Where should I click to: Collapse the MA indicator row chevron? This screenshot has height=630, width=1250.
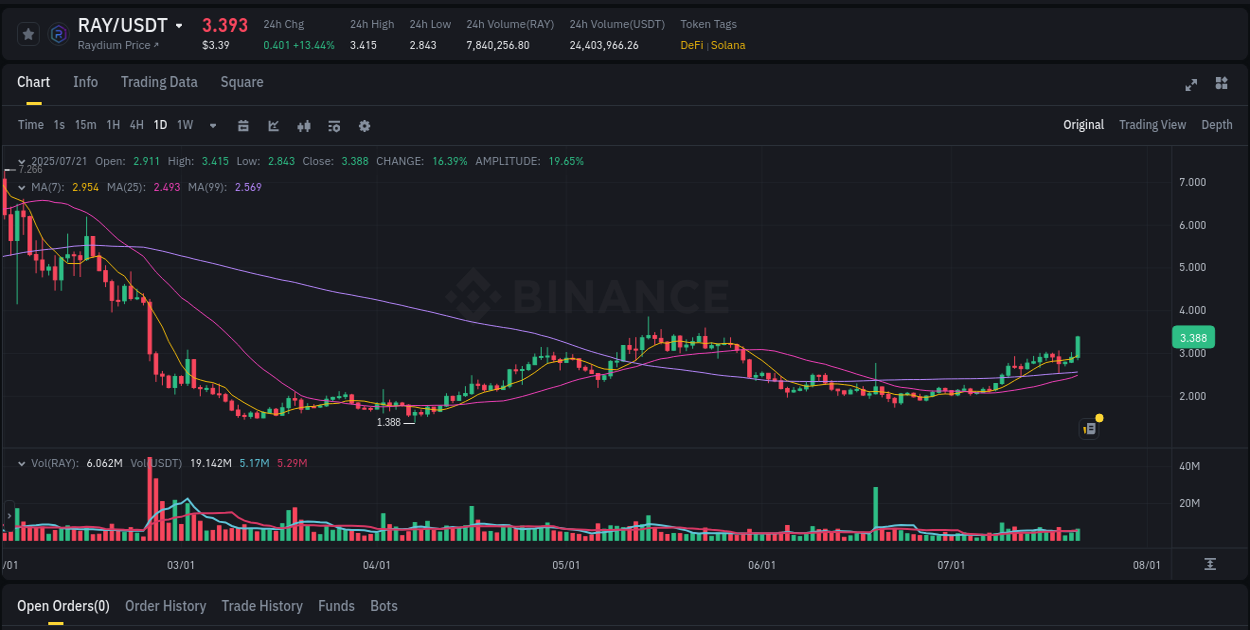22,187
